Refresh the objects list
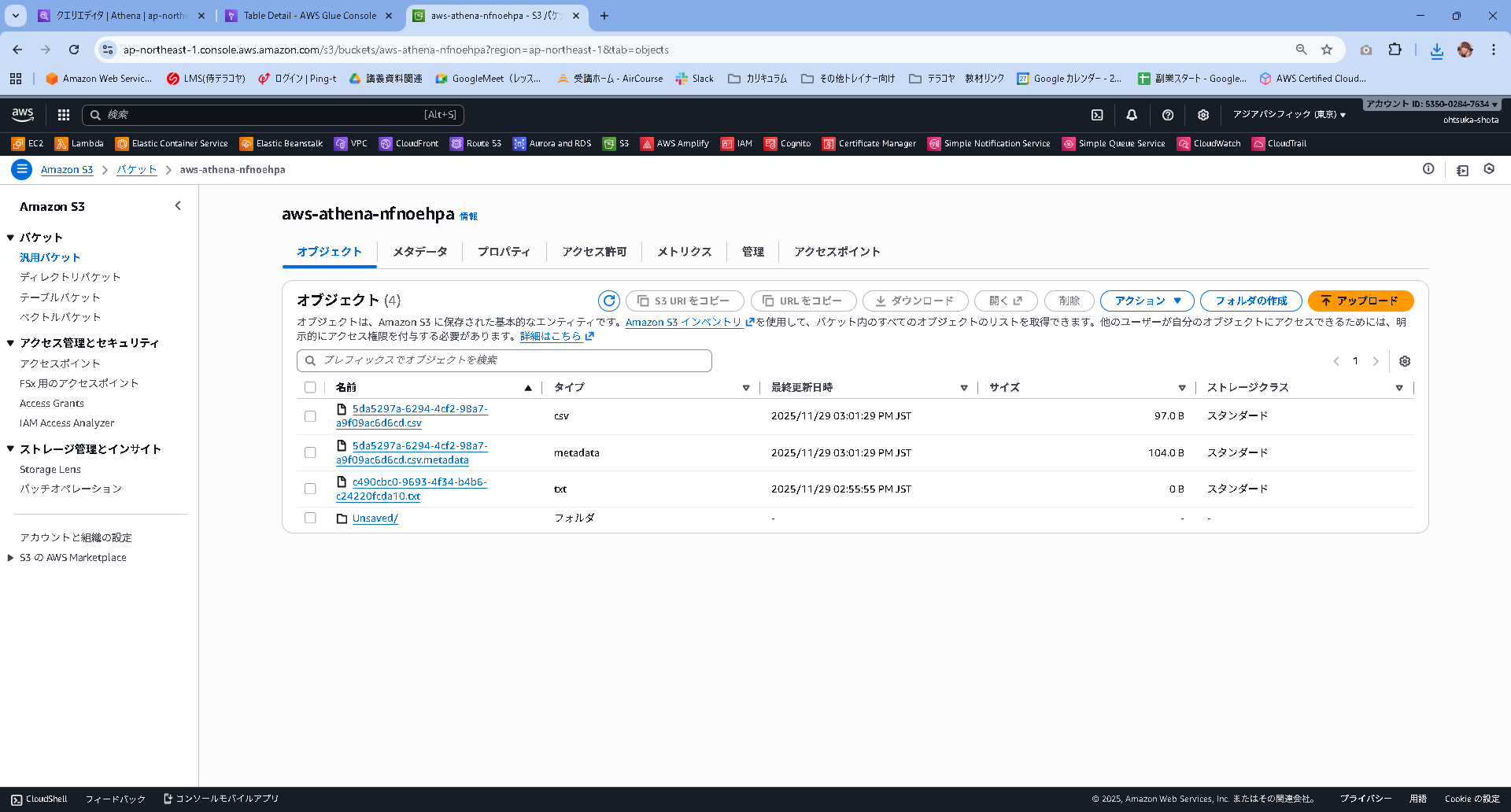The height and width of the screenshot is (812, 1511). tap(609, 301)
